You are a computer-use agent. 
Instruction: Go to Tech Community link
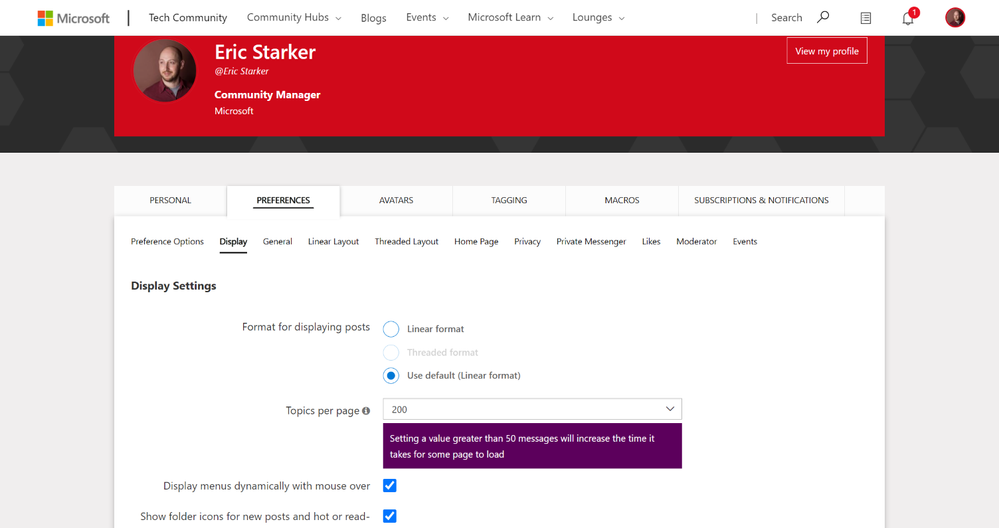pos(188,18)
